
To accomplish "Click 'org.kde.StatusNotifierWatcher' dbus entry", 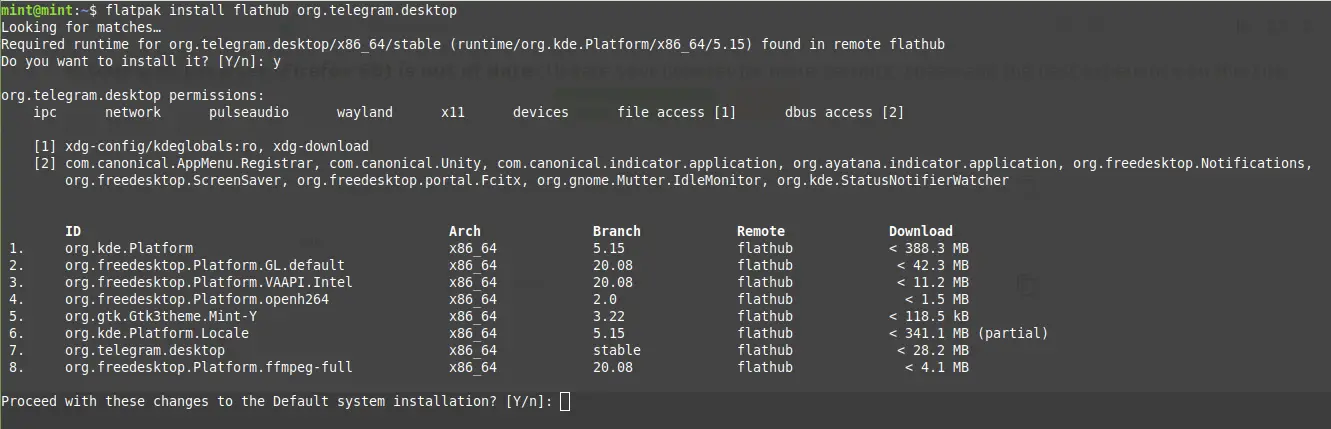I will point(893,180).
